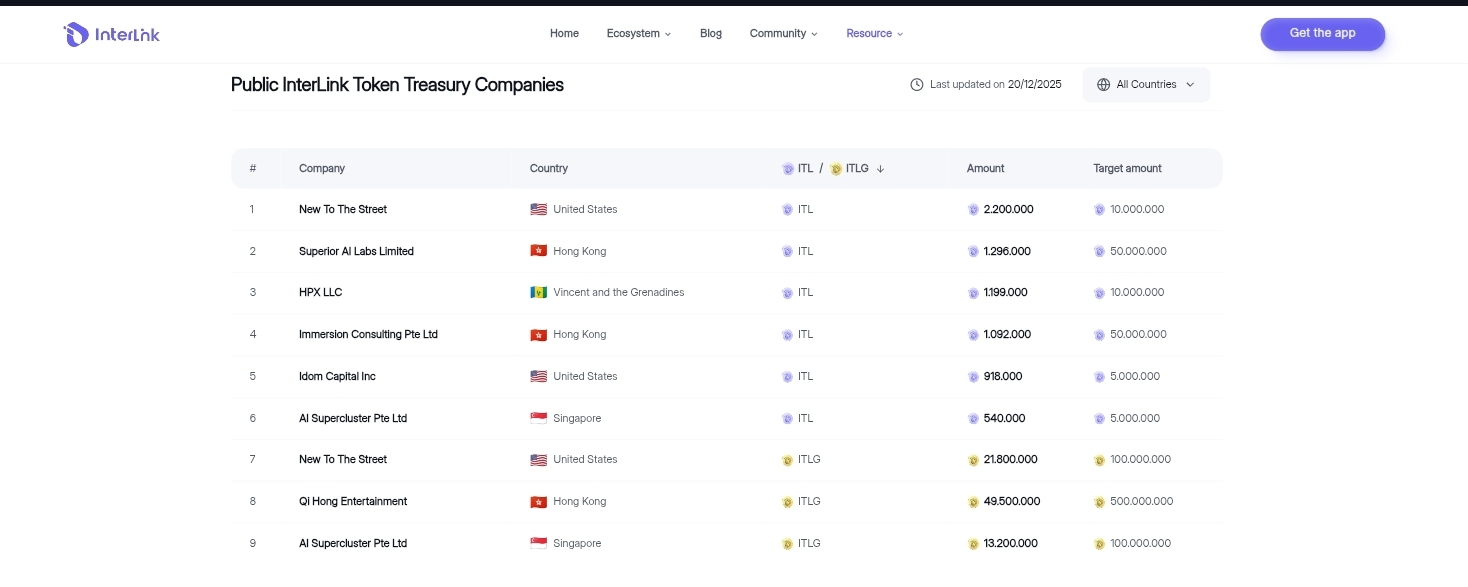
Task: Expand the Ecosystem menu
Action: pos(639,34)
